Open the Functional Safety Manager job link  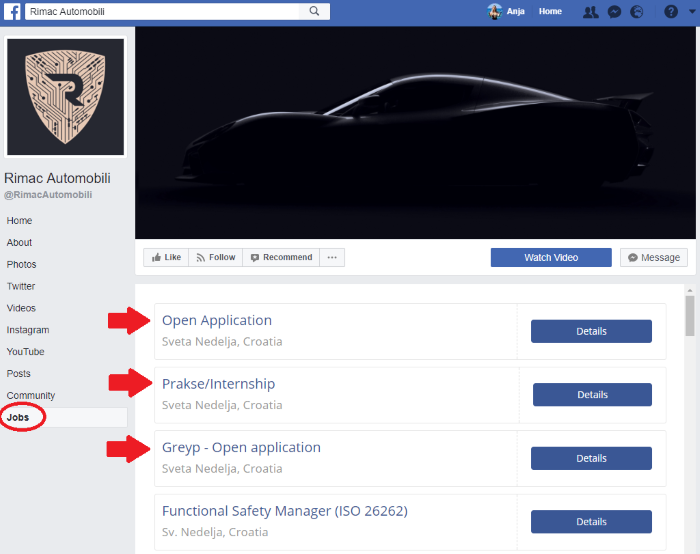click(x=284, y=511)
